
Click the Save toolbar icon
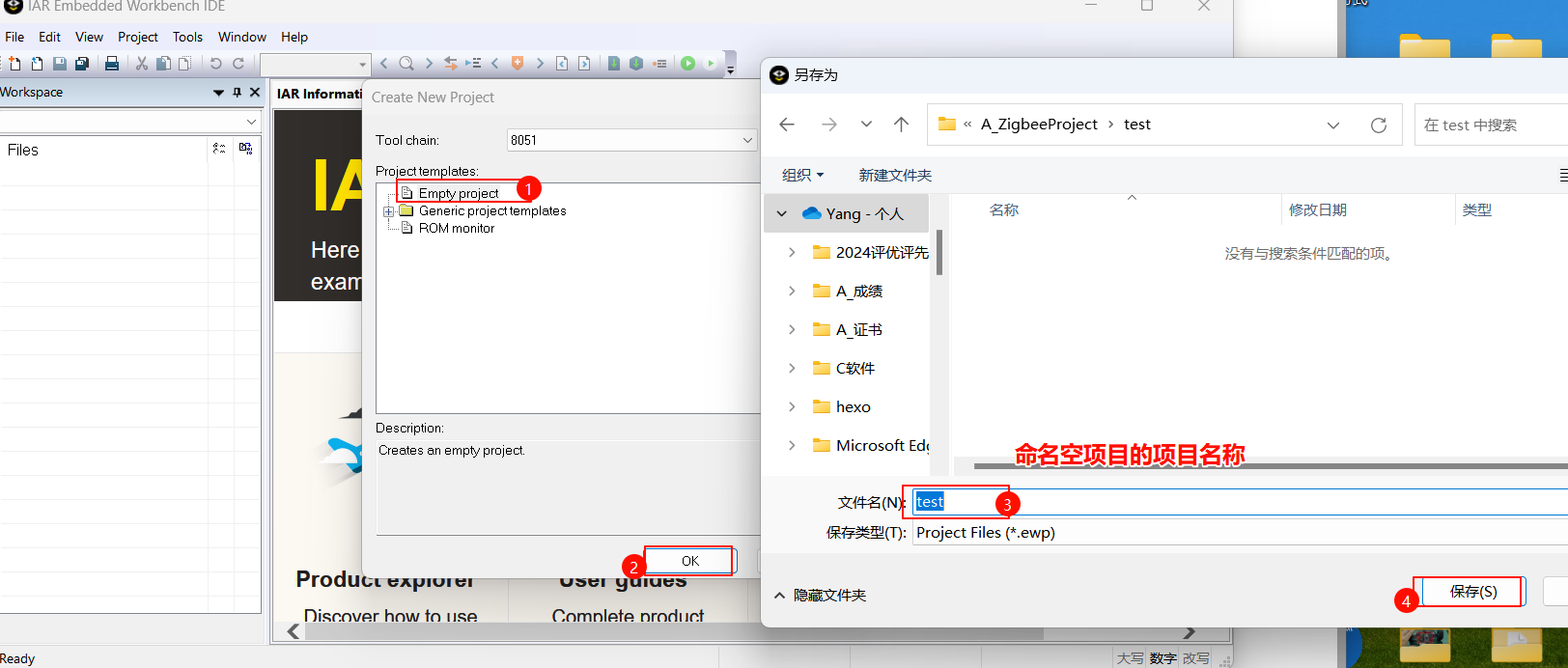click(60, 64)
